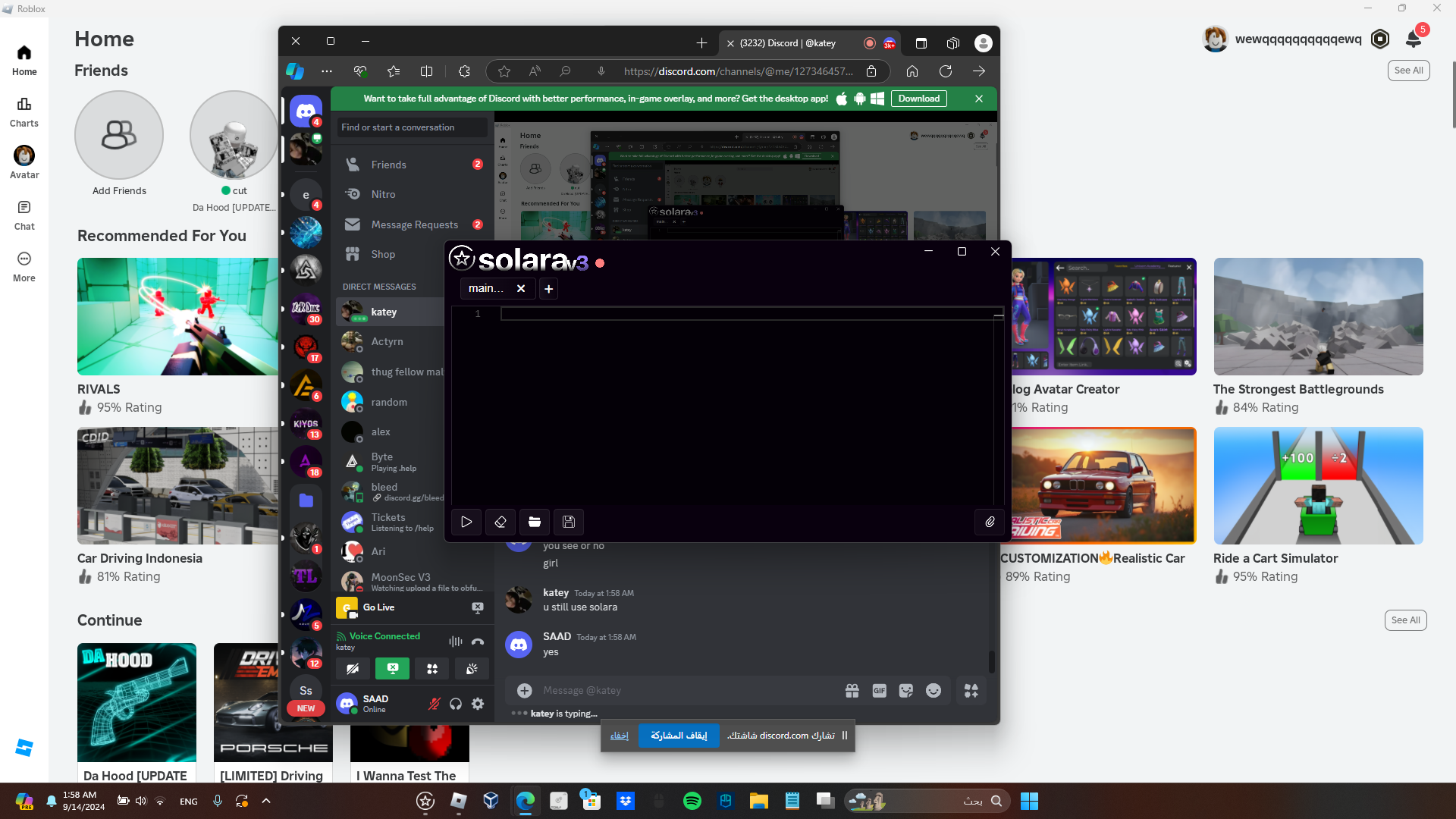
Task: Open Discord gift Nitro icon
Action: click(x=852, y=691)
